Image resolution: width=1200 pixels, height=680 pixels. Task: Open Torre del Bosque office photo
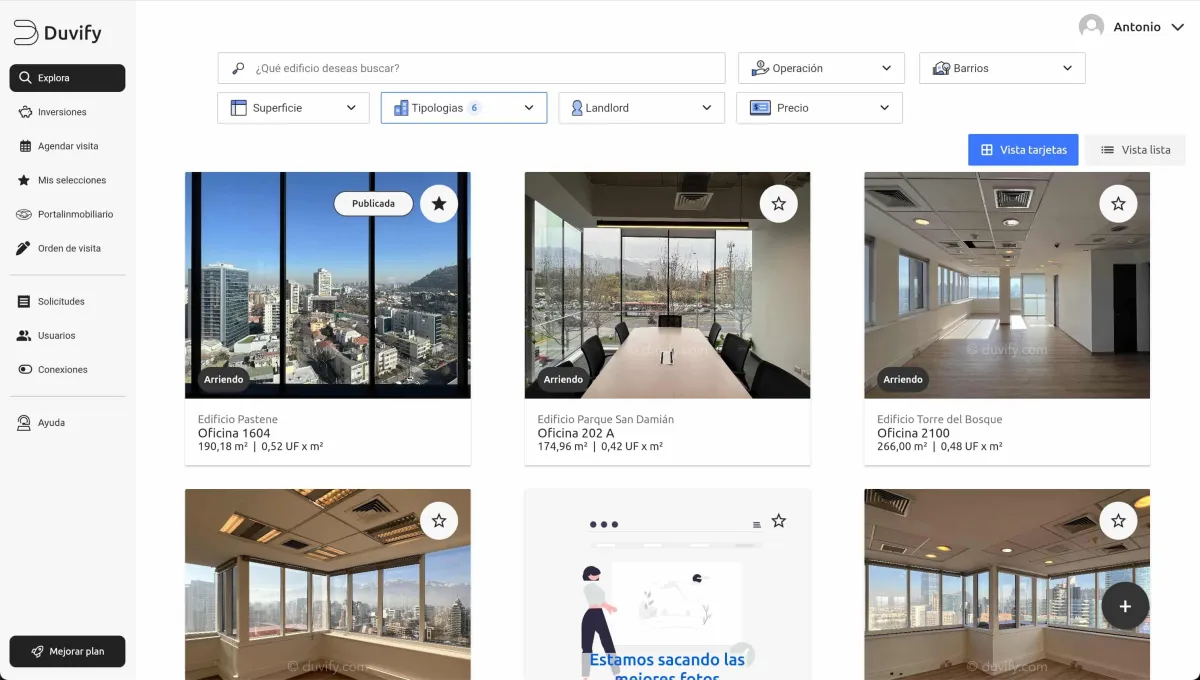[1007, 285]
